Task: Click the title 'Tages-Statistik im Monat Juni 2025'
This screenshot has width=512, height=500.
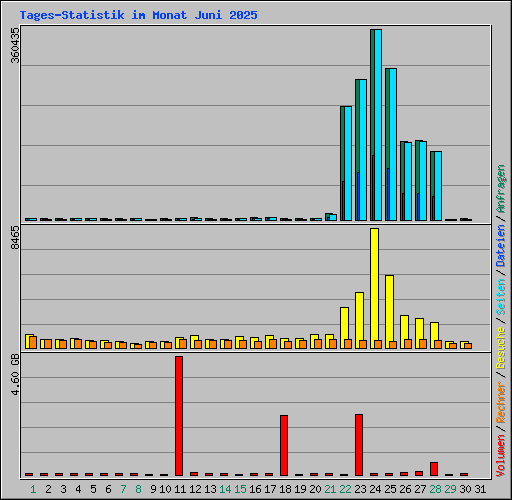Action: point(138,15)
